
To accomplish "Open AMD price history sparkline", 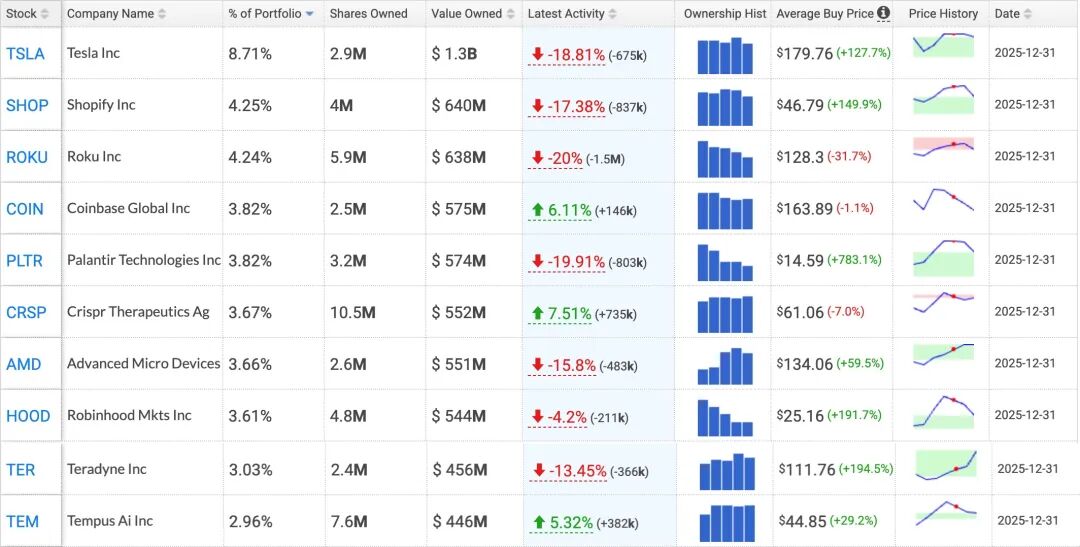I will click(944, 354).
